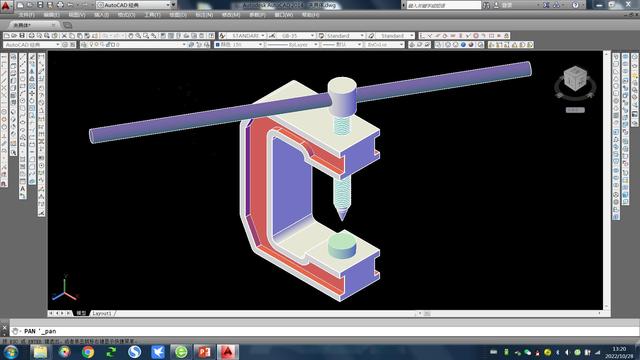Viewport: 640px width, 360px height.
Task: Click the Pan hand icon in standard toolbar
Action: tap(131, 36)
